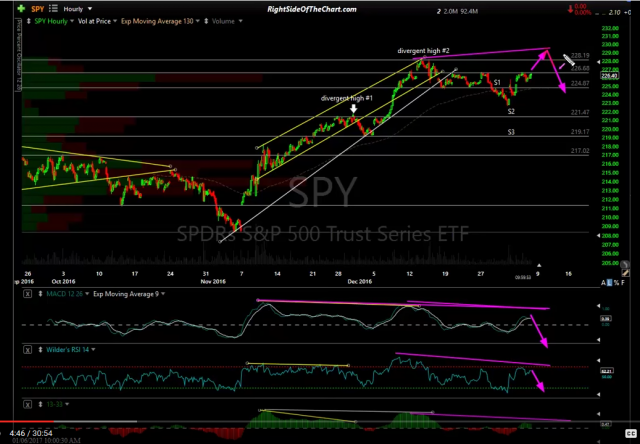Close the Wilder's RSI 14 pane
Screen dimensions: 640x444
27,350
